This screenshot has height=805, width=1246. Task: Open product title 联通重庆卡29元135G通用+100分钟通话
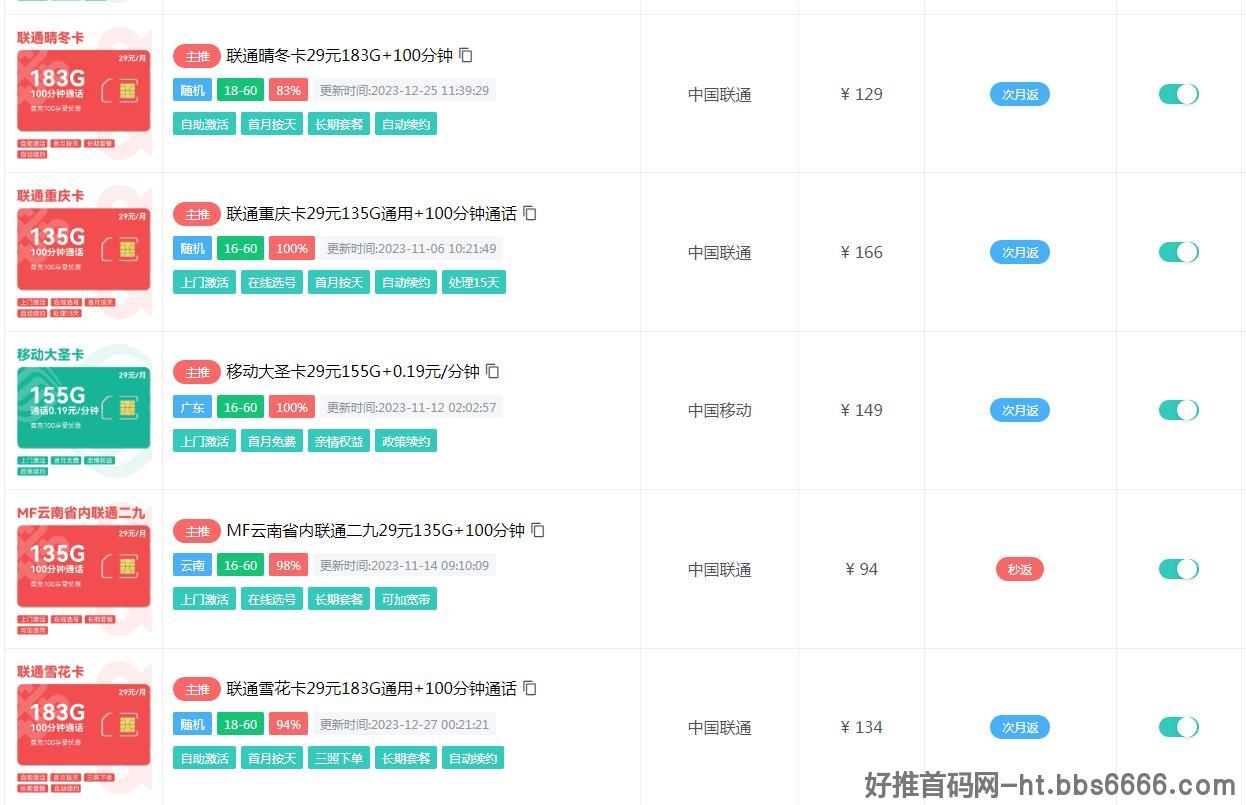coord(371,214)
